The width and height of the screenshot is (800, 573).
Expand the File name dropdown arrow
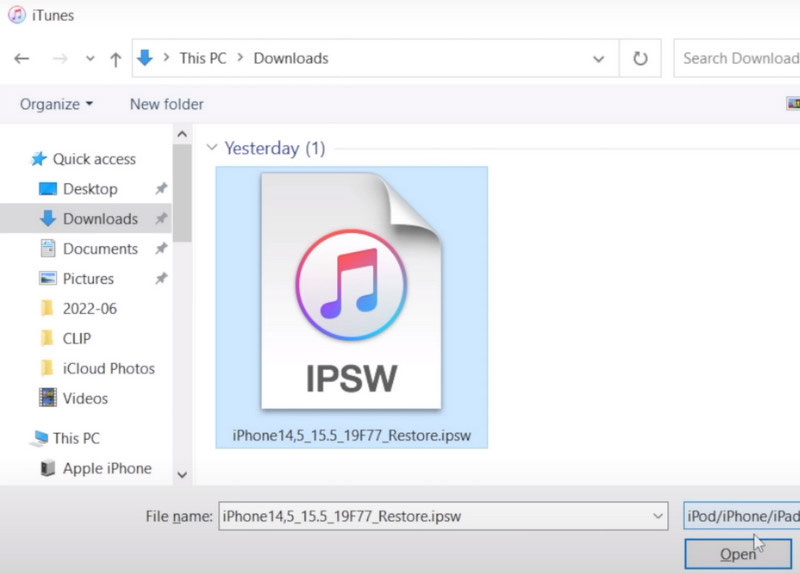[x=658, y=516]
